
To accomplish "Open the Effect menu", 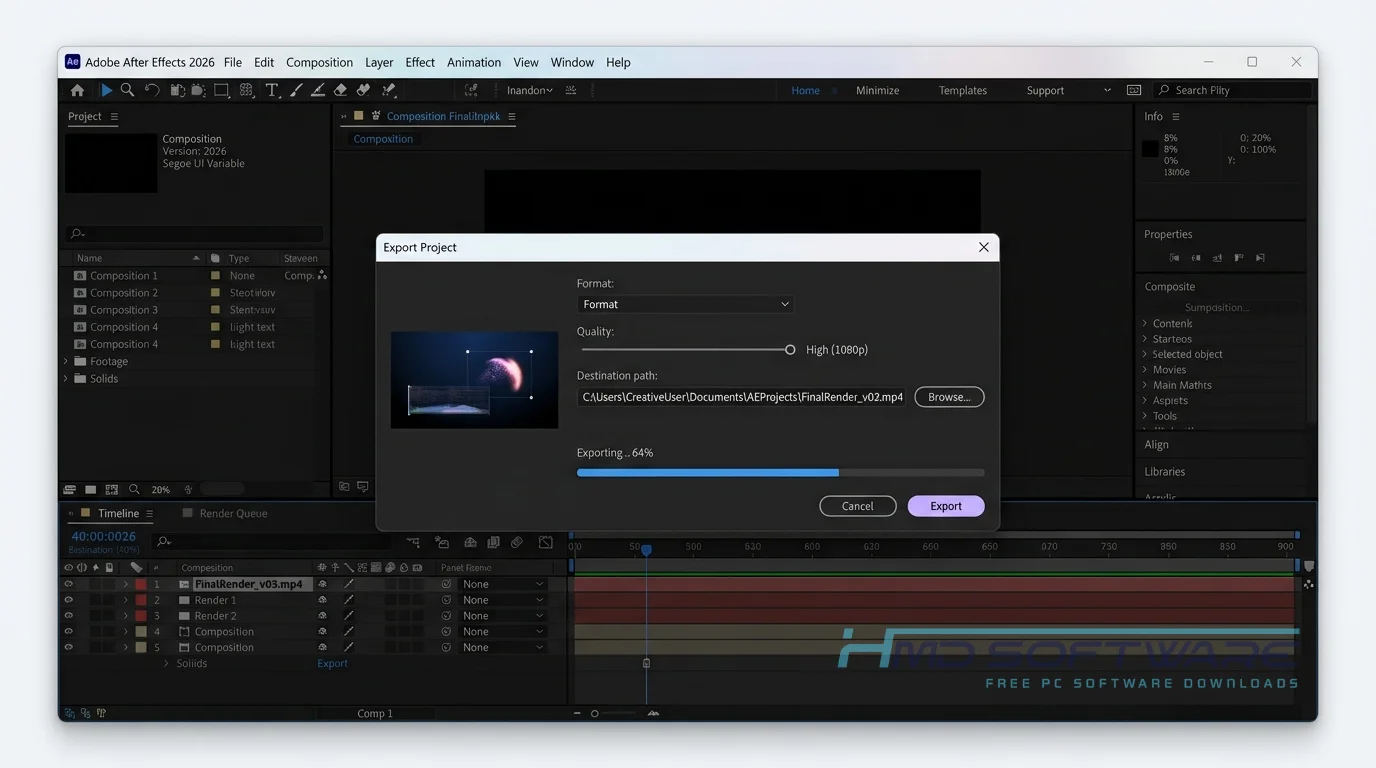I will click(x=420, y=62).
